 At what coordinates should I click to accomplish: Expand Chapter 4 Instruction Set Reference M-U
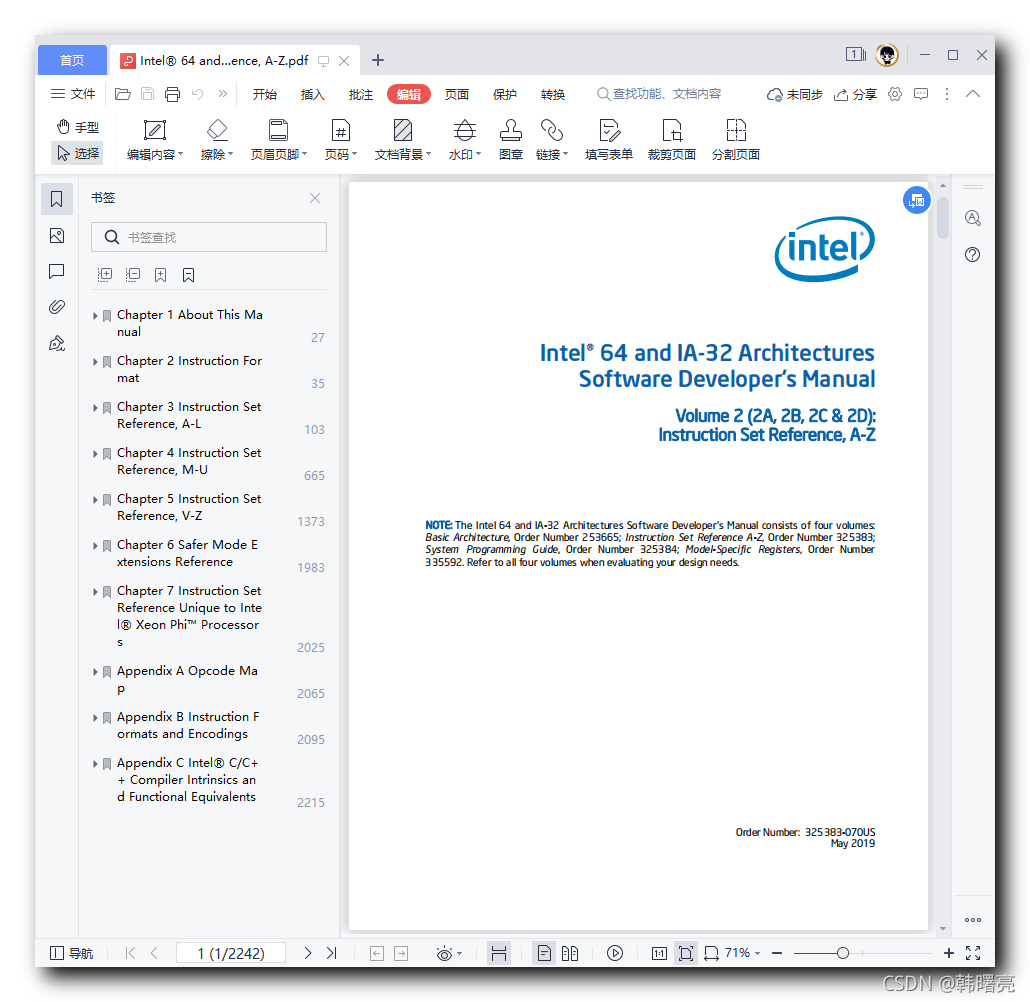[95, 454]
